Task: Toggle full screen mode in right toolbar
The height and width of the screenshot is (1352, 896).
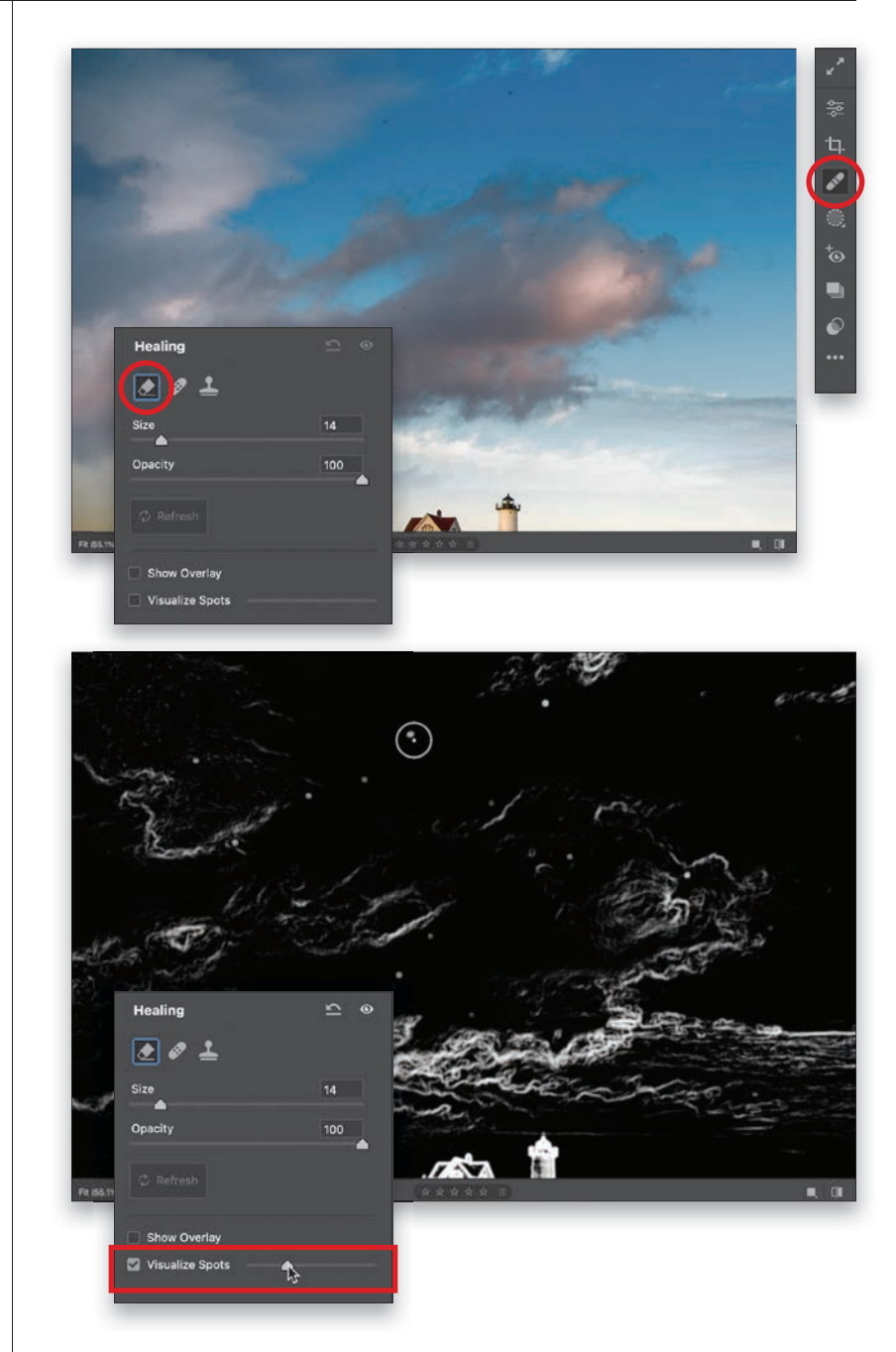Action: pyautogui.click(x=835, y=66)
